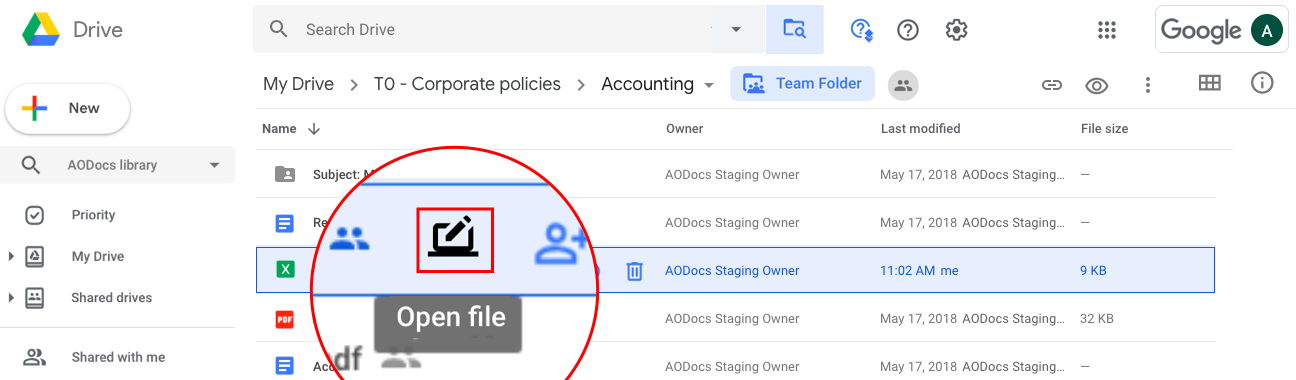Sort by the Name column header

tap(279, 128)
